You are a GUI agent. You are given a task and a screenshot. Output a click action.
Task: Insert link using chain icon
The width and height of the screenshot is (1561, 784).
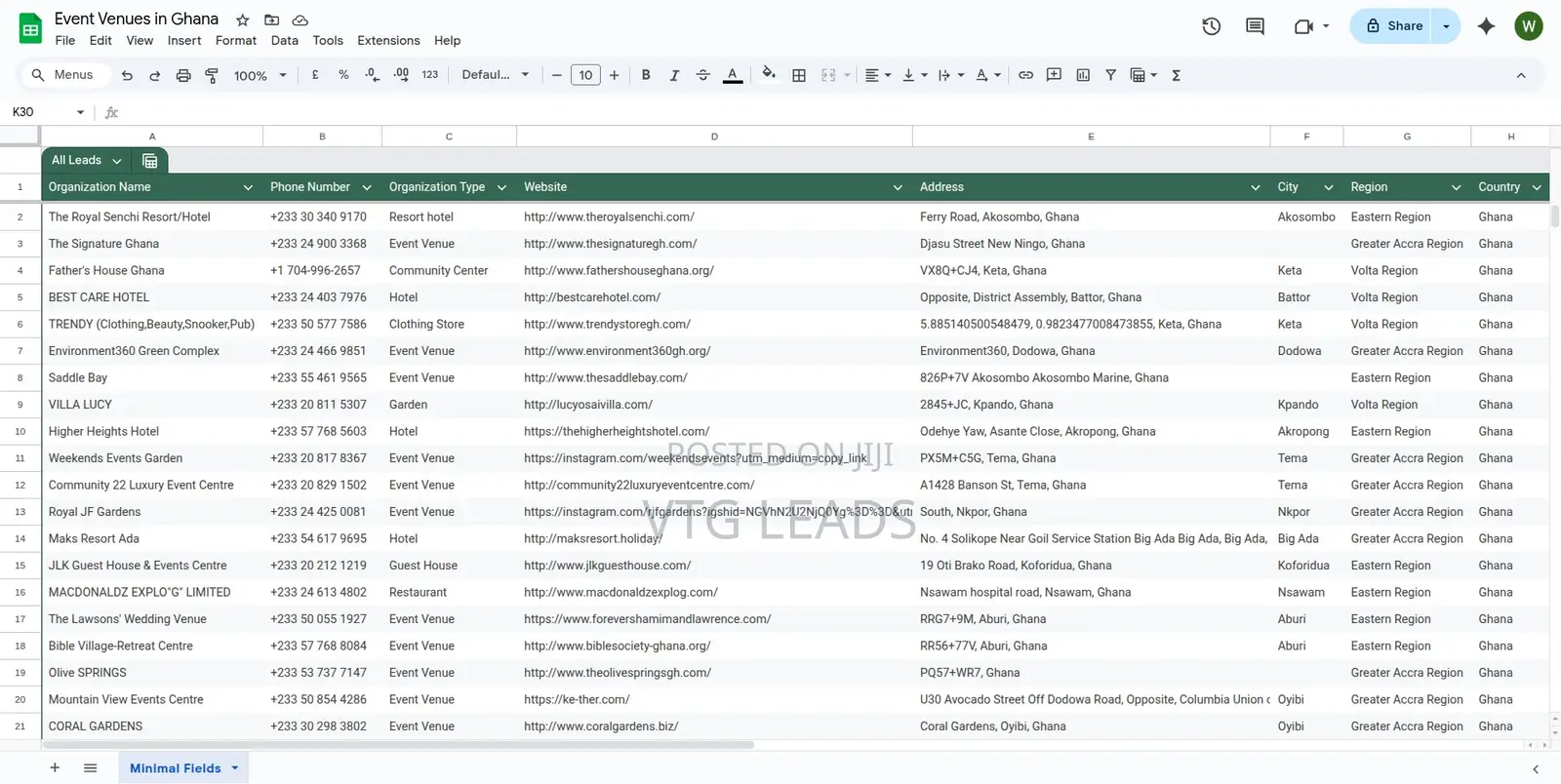[1025, 75]
